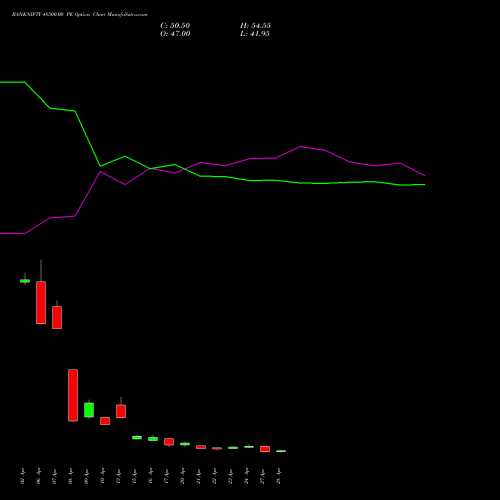Select the 23 Apr date label
500x500 pixels.
[x=231, y=476]
